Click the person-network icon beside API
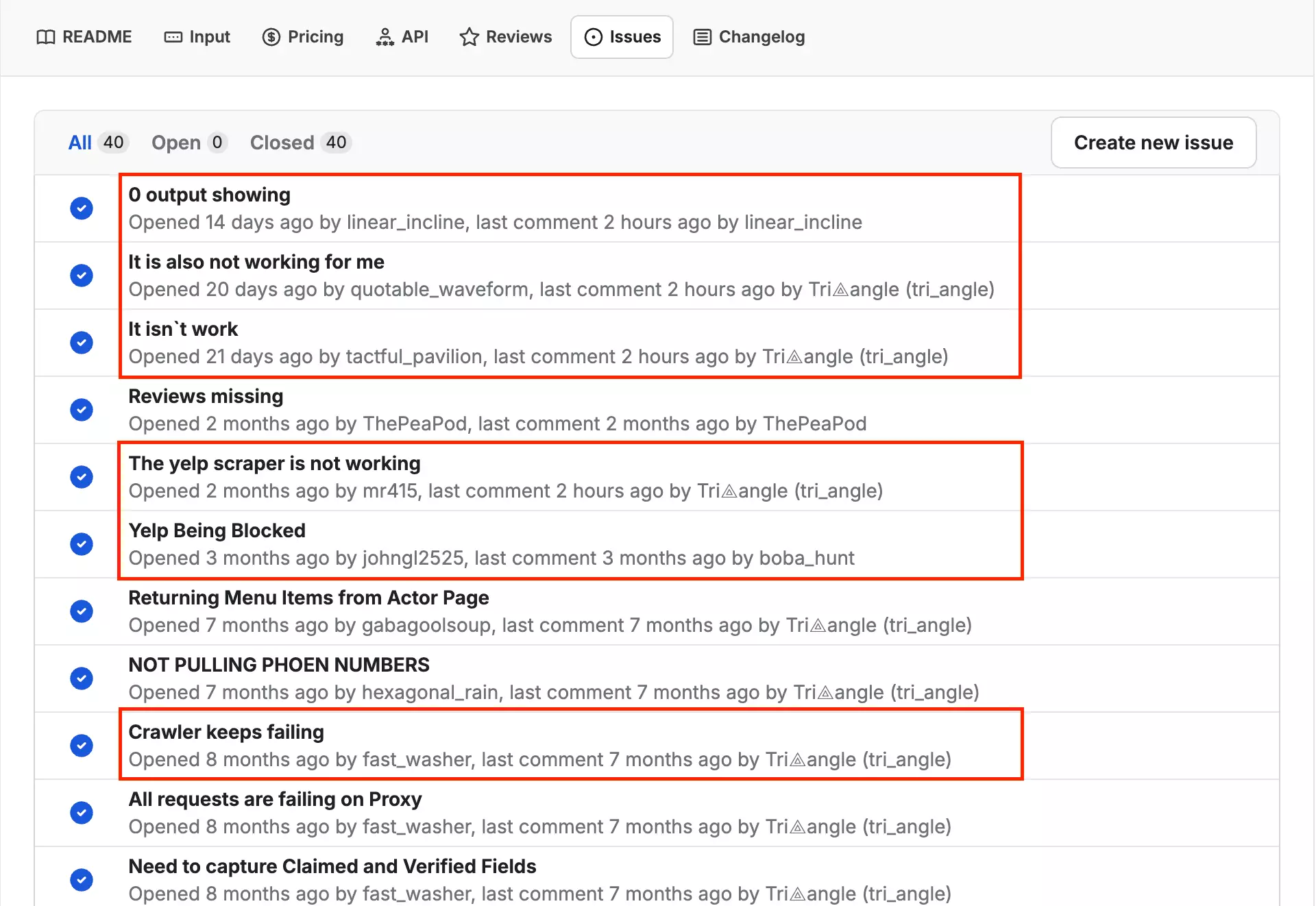1316x906 pixels. click(x=385, y=37)
